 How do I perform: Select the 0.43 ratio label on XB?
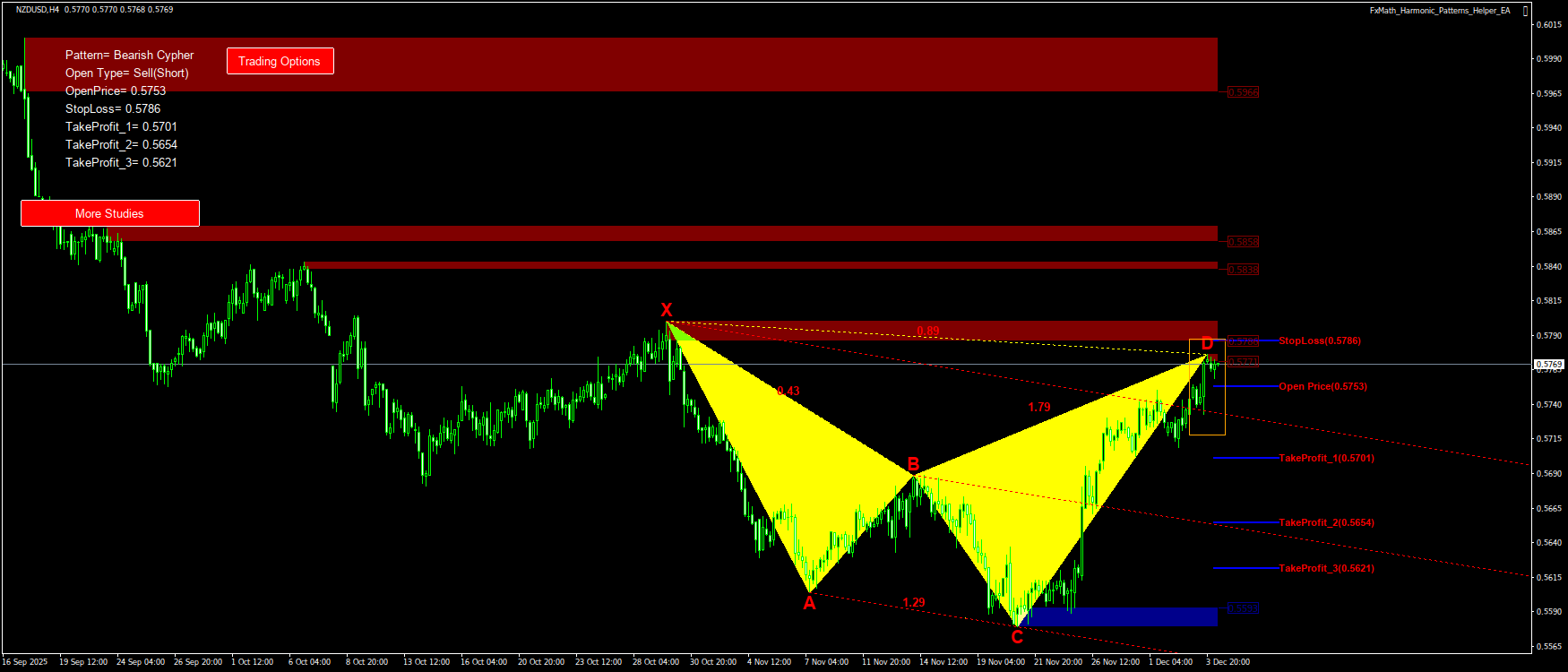(788, 391)
